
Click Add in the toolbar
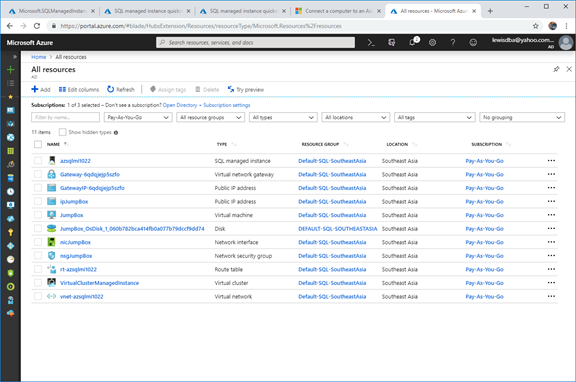tap(41, 89)
